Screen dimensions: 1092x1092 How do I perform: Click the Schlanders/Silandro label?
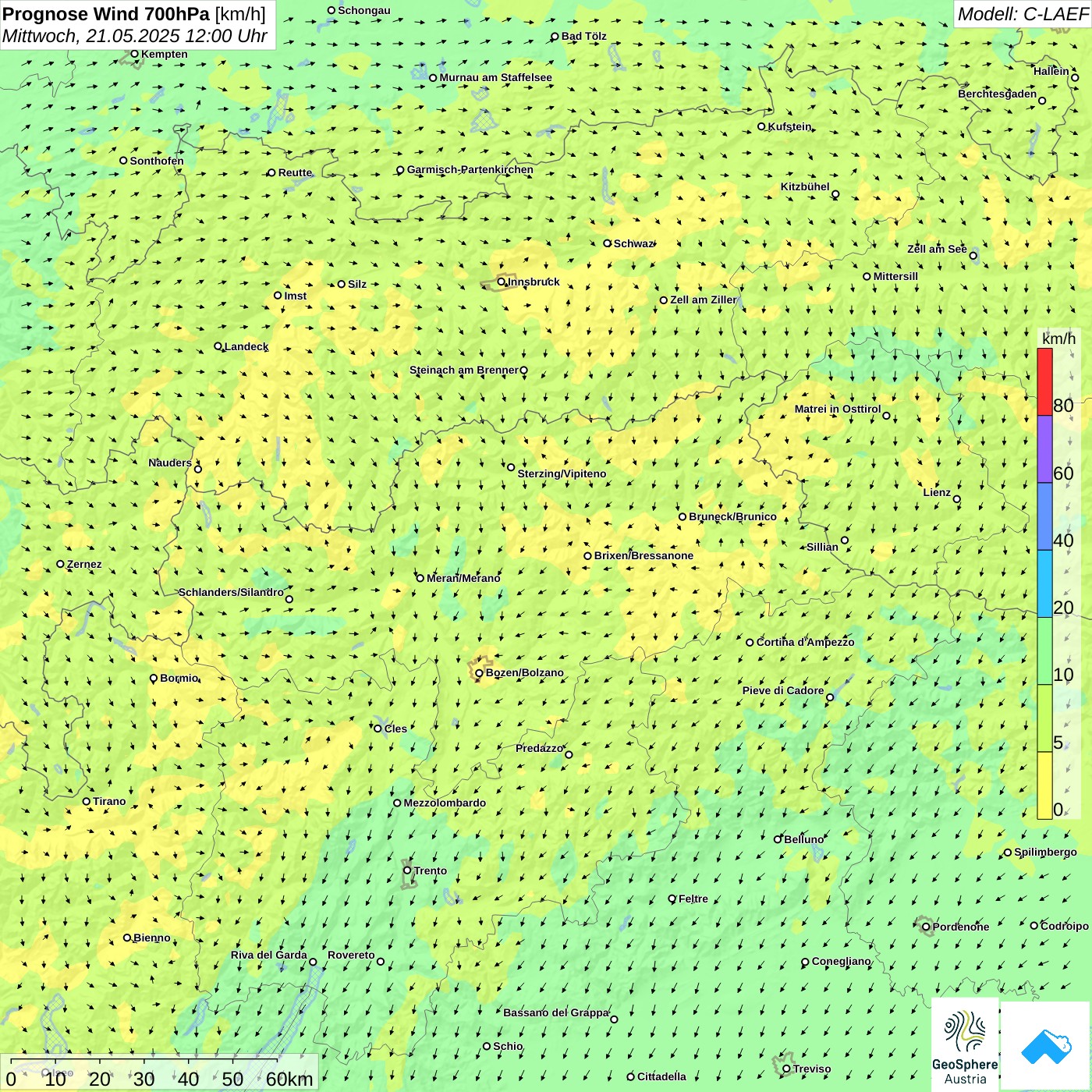[x=231, y=592]
